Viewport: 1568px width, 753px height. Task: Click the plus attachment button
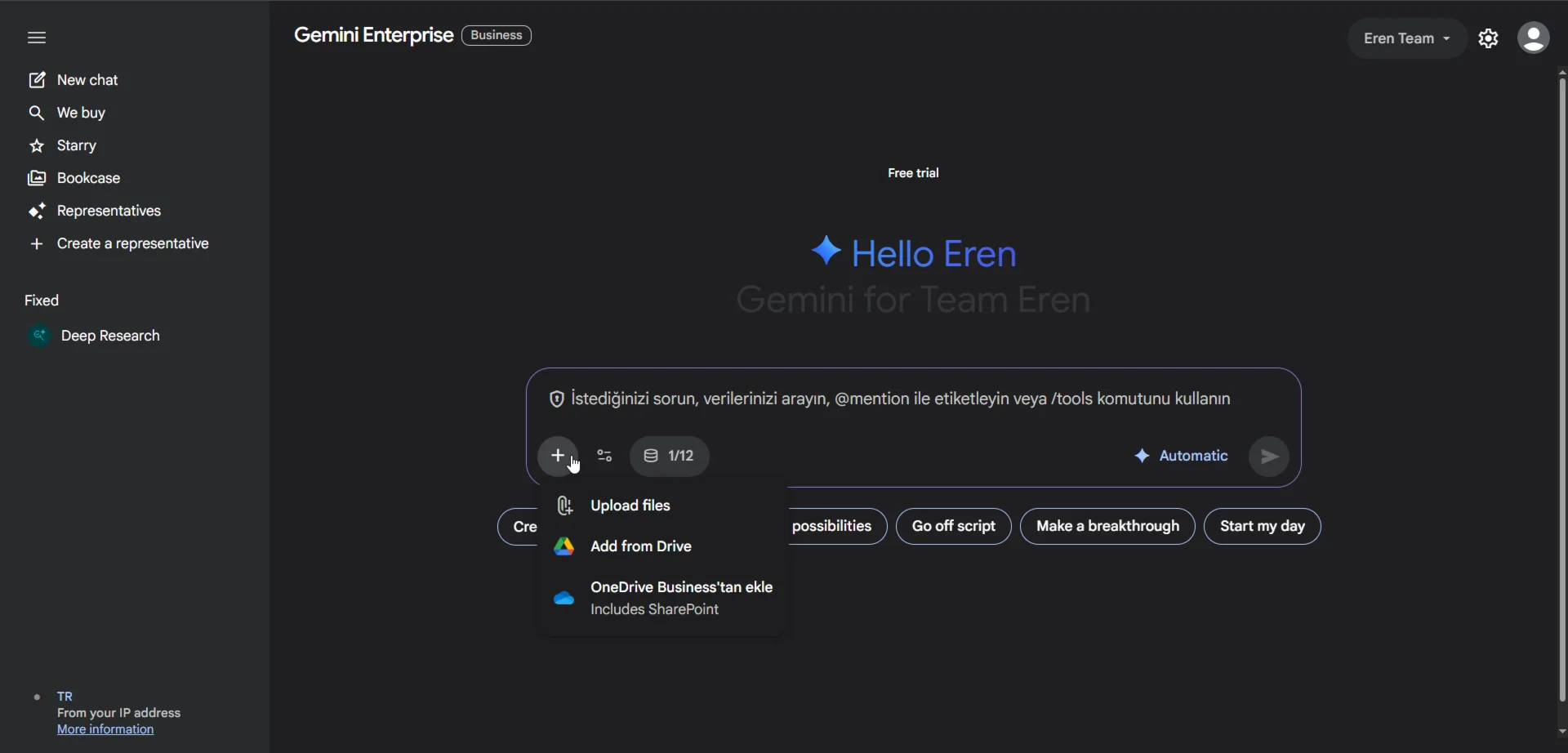(558, 456)
